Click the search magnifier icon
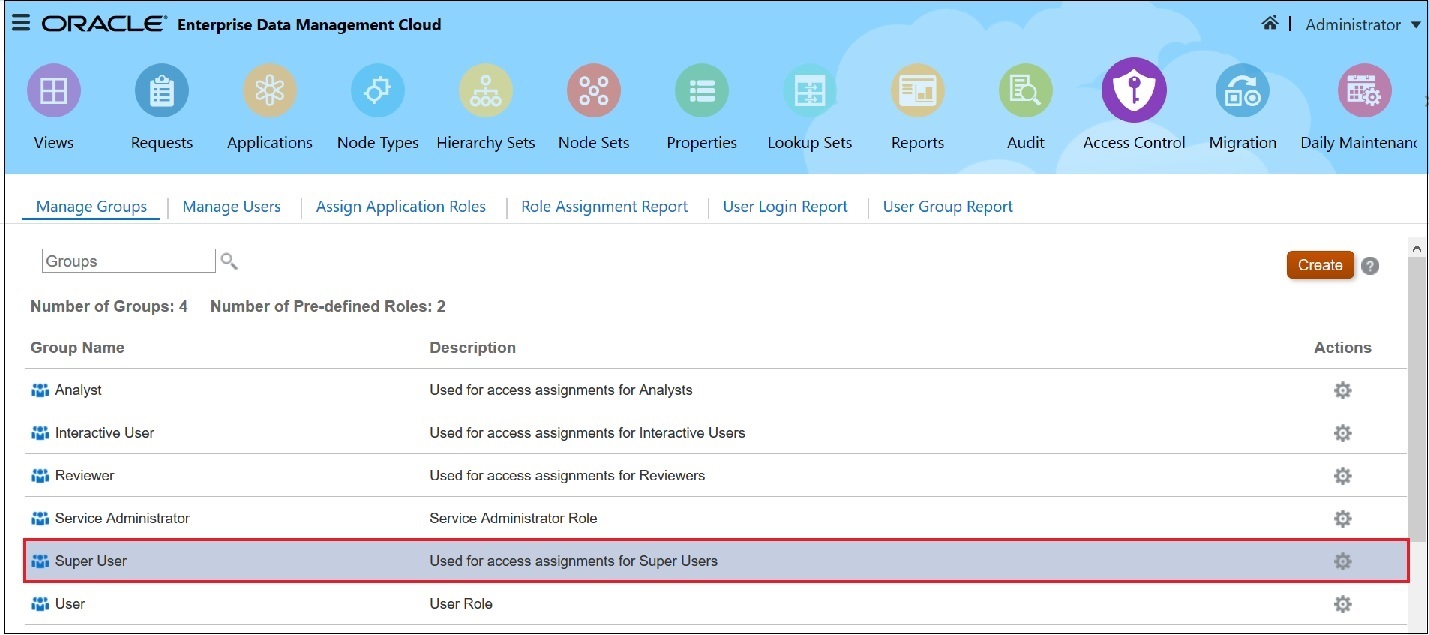 [x=229, y=262]
